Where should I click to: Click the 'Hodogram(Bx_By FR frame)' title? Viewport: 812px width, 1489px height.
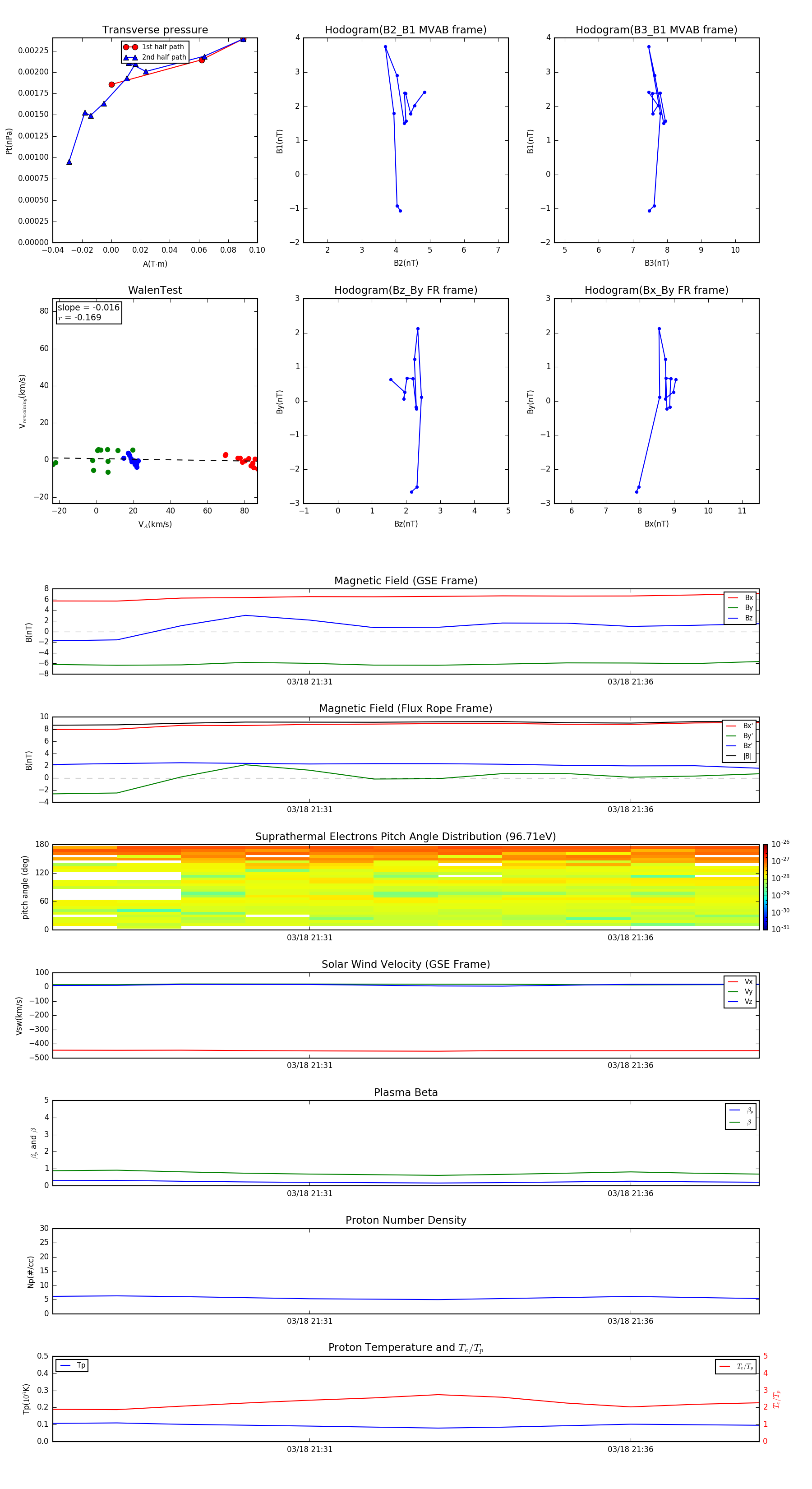click(x=656, y=290)
